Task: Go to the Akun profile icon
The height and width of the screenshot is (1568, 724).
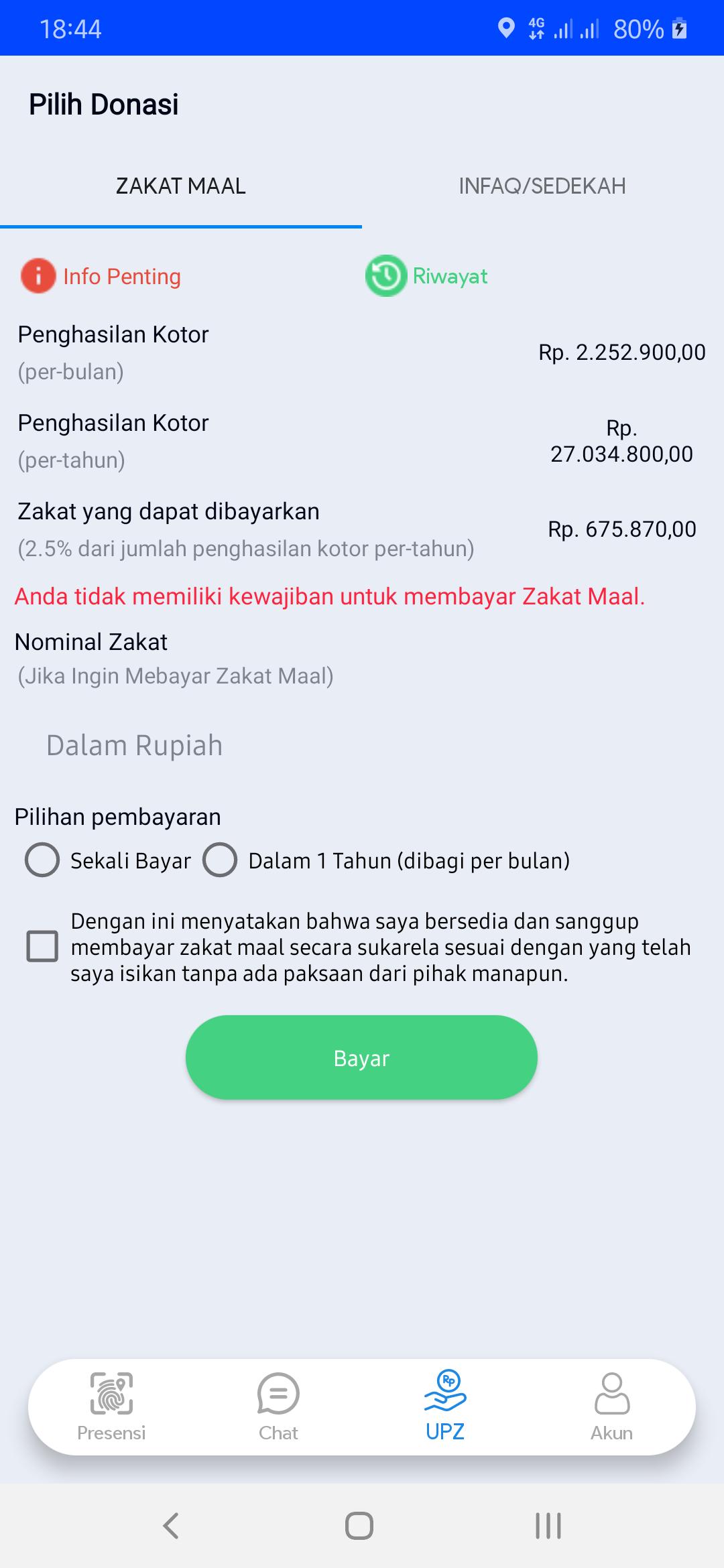Action: tap(611, 1394)
